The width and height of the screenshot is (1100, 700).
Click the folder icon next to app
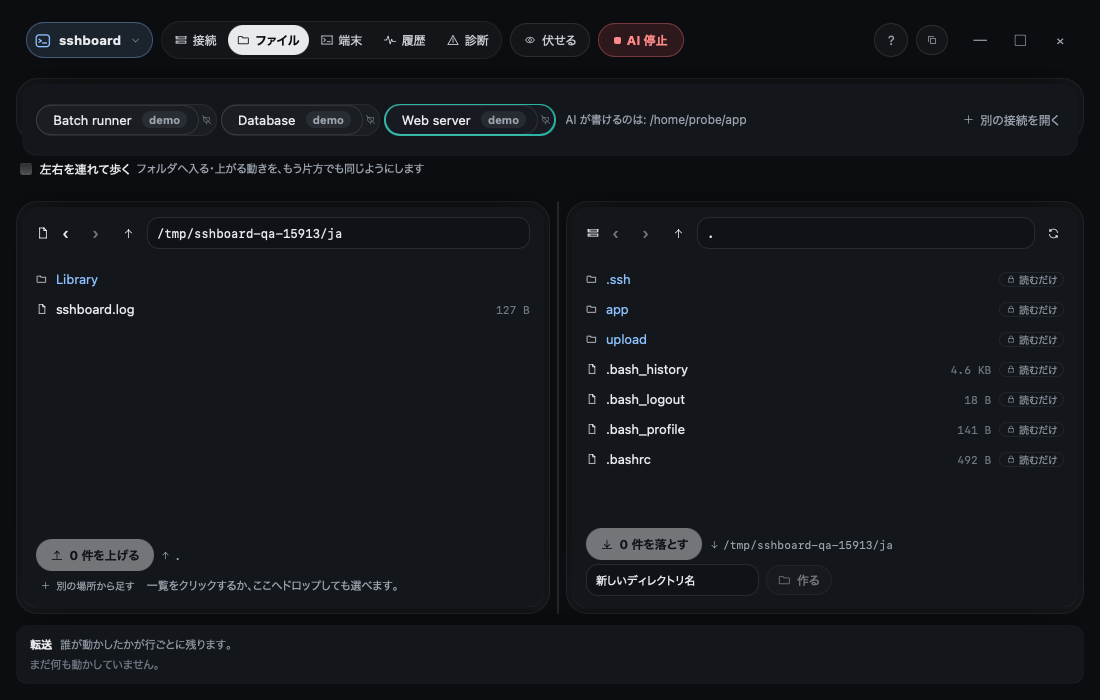pyautogui.click(x=591, y=309)
